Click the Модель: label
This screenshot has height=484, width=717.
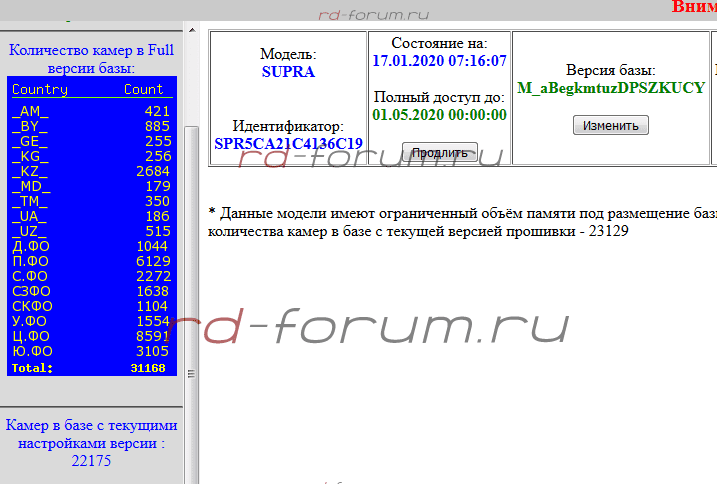288,54
